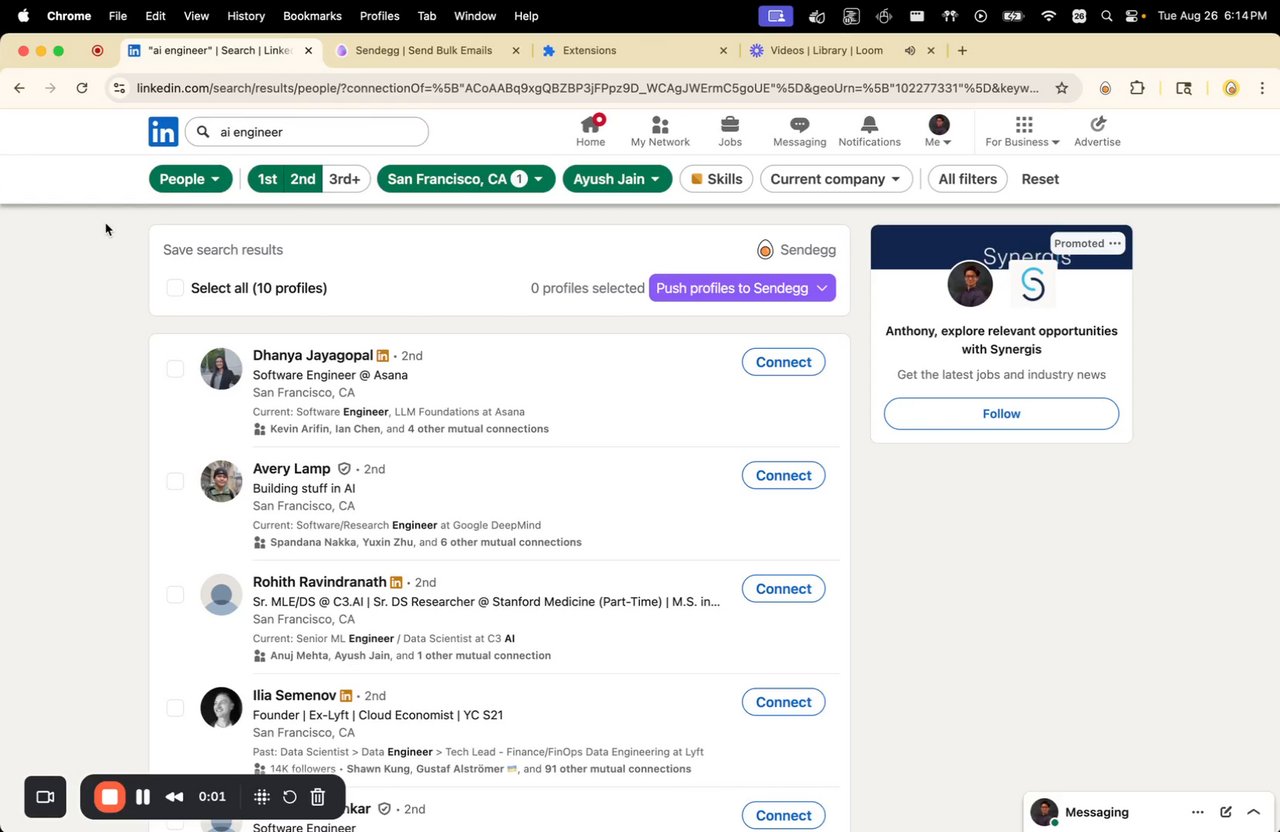Viewport: 1280px width, 832px height.
Task: Open Notifications bell icon
Action: pos(869,125)
